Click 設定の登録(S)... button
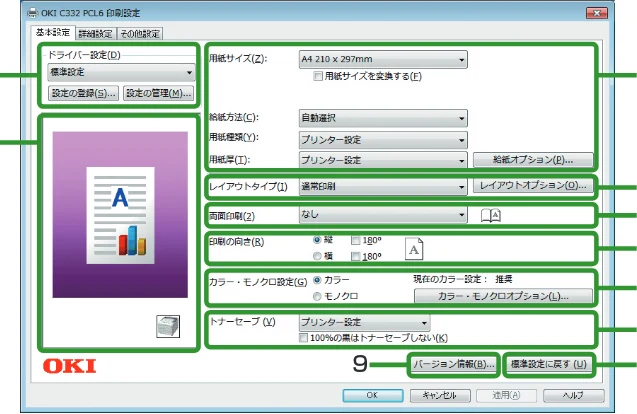Viewport: 637px width, 414px height. click(x=83, y=93)
